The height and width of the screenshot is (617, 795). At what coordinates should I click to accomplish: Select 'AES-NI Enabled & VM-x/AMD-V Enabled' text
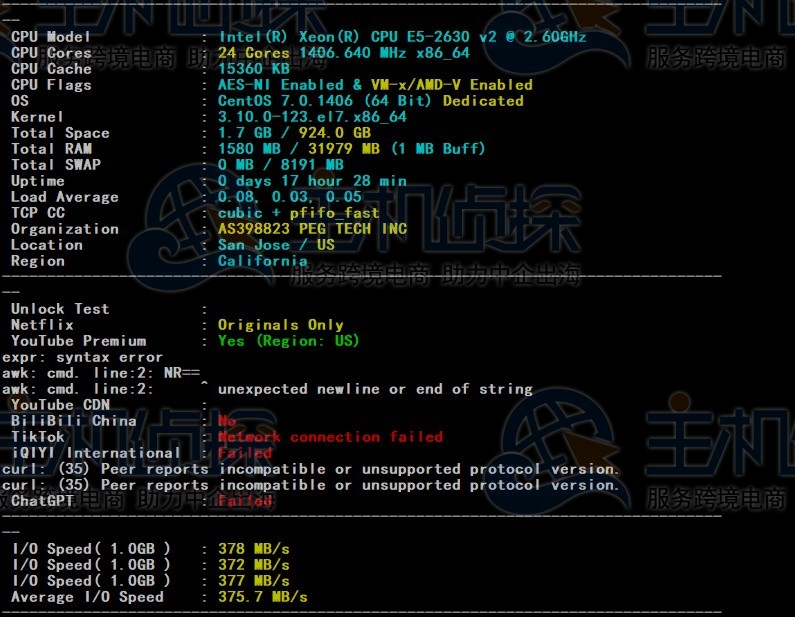[x=375, y=85]
